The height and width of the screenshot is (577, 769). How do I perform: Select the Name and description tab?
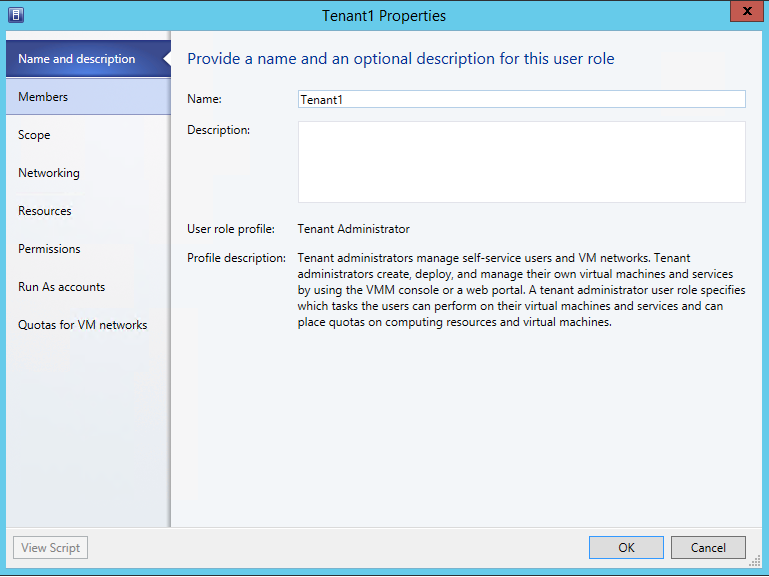pyautogui.click(x=77, y=59)
